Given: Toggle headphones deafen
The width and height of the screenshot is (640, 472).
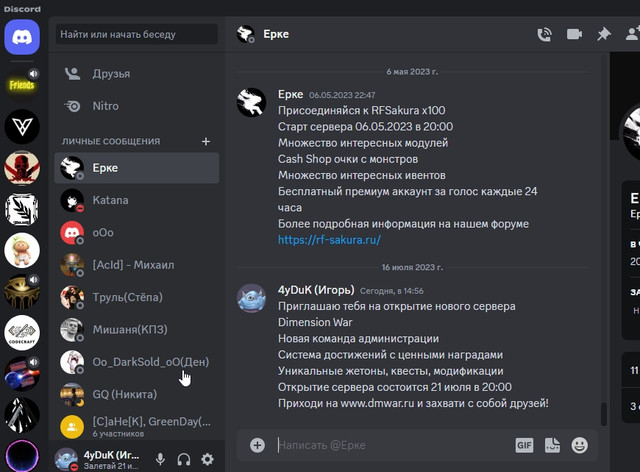Looking at the screenshot, I should point(184,459).
